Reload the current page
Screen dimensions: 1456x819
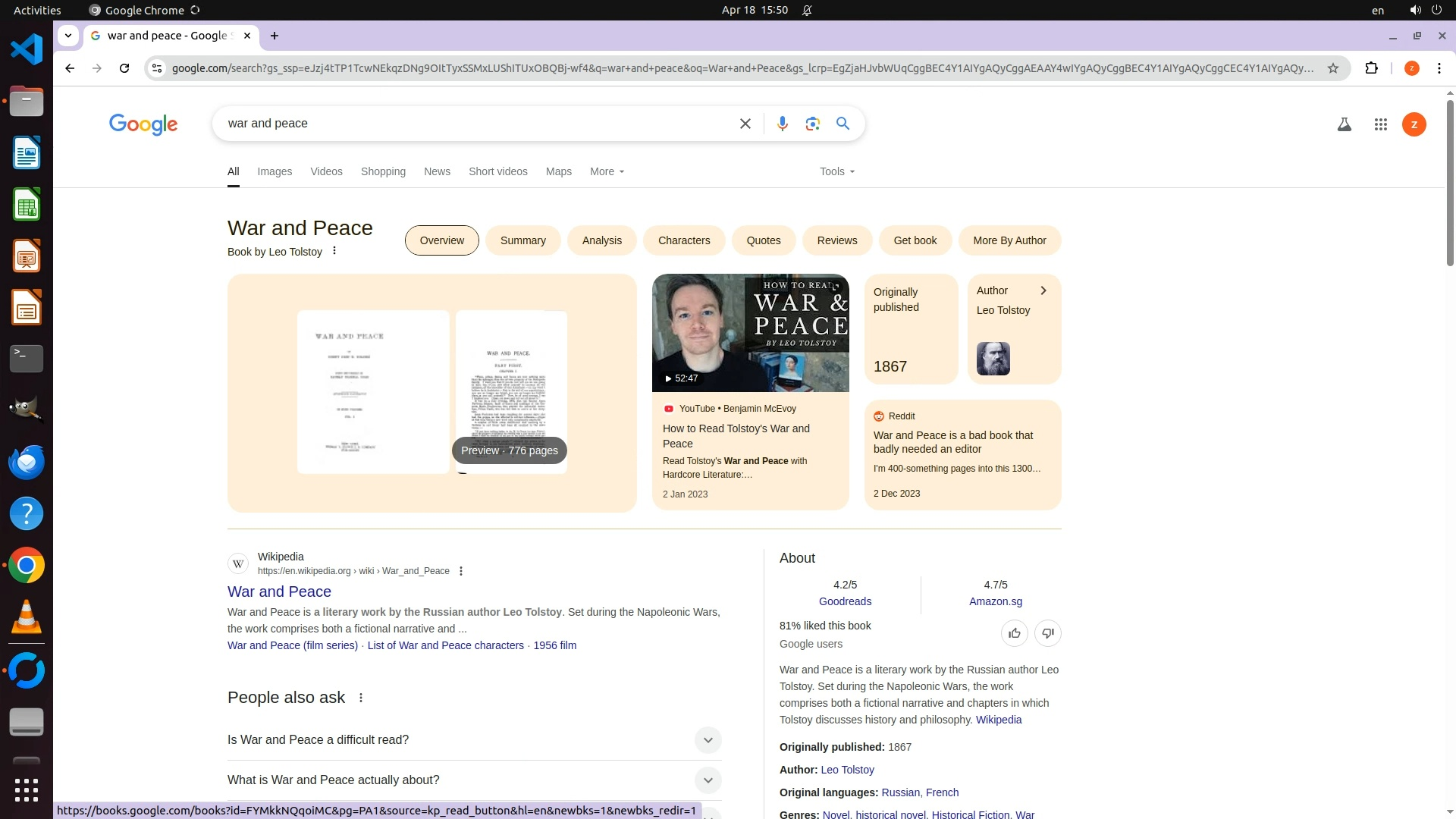click(x=124, y=68)
